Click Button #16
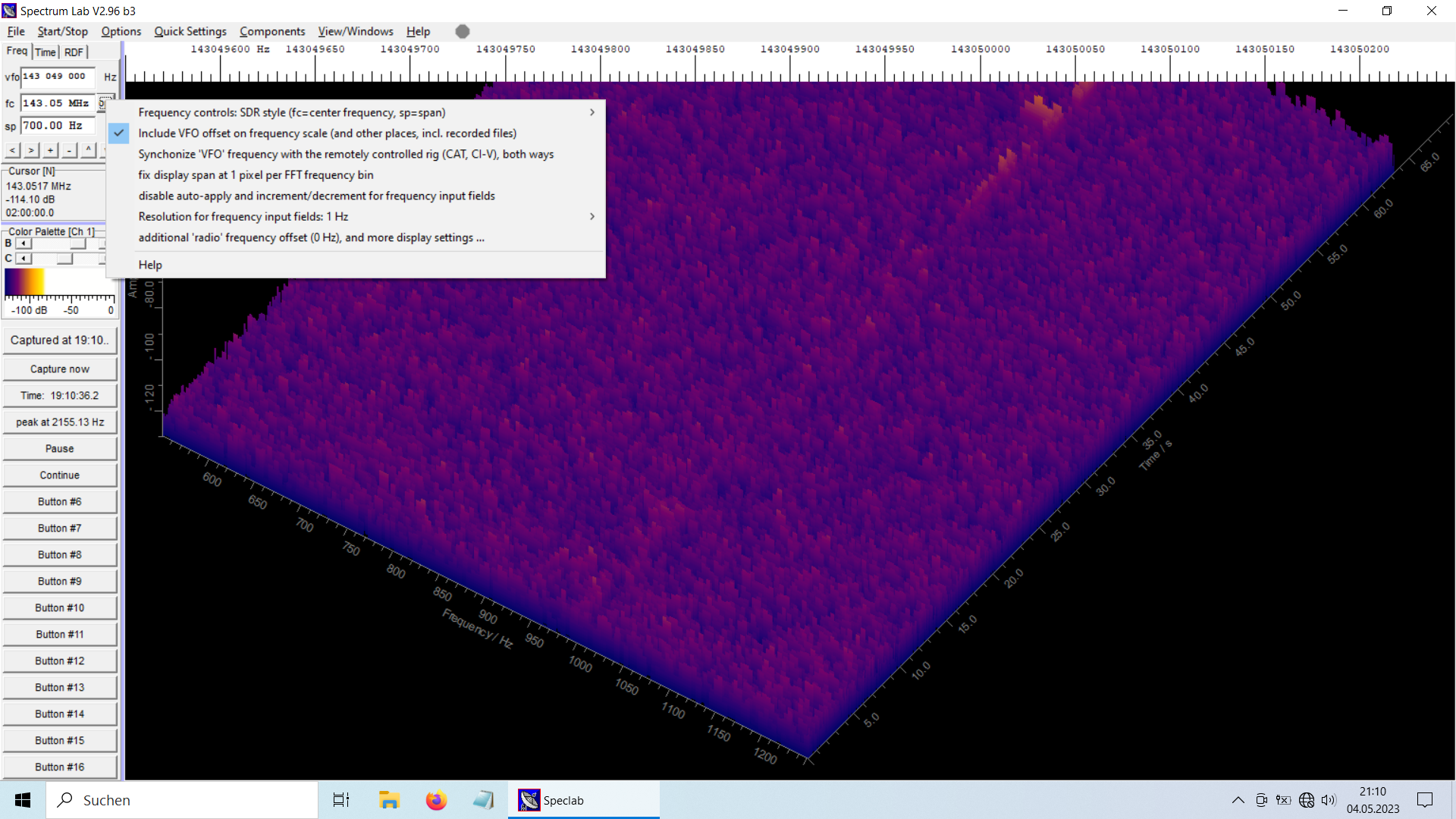 point(60,767)
